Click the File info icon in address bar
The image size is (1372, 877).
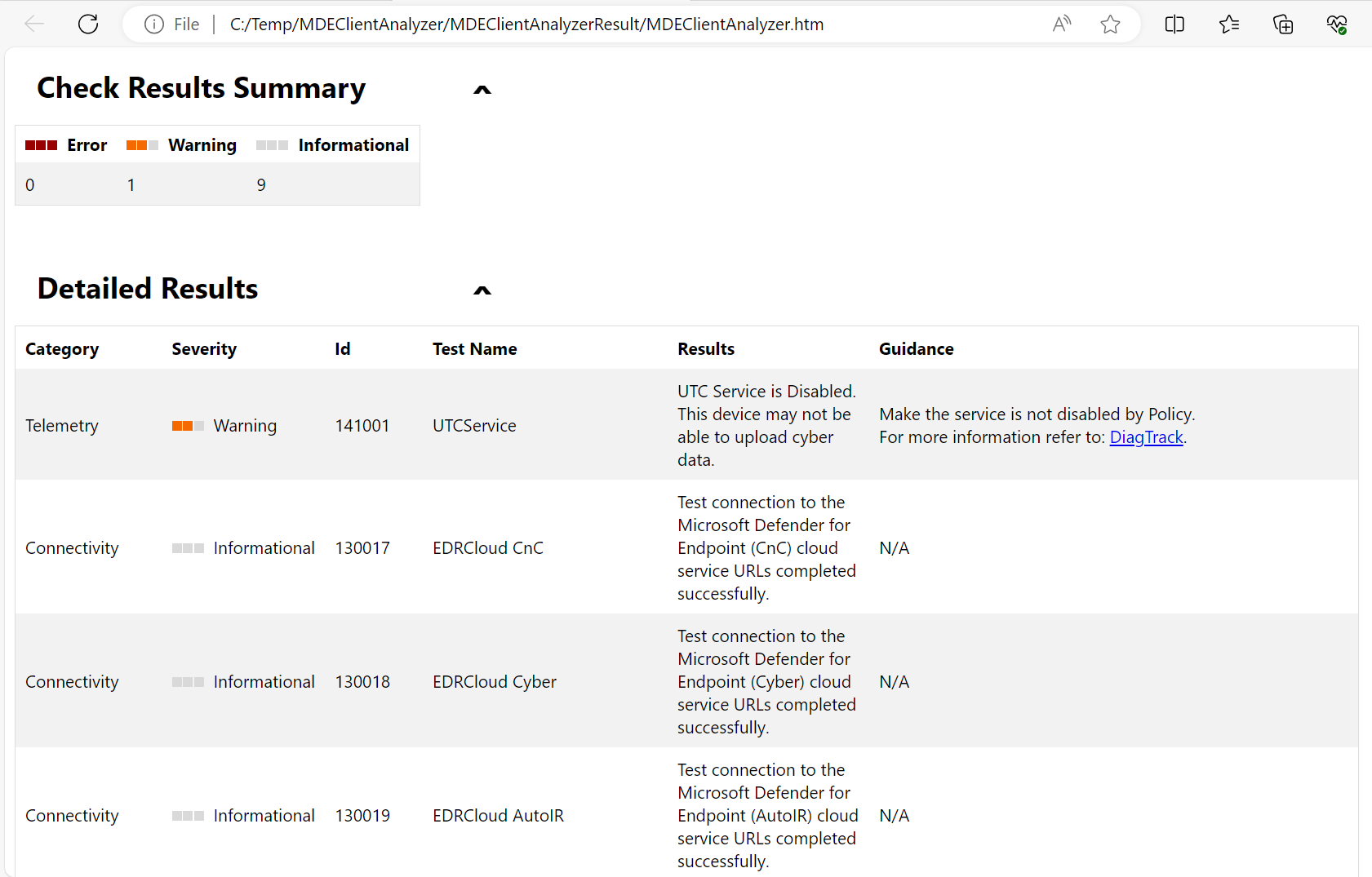[153, 24]
